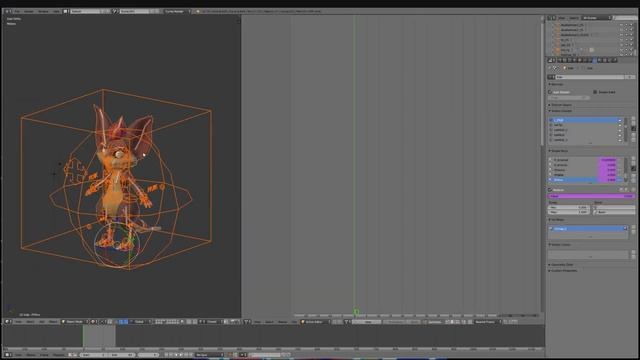640x360 pixels.
Task: Open the File menu
Action: 17,11
